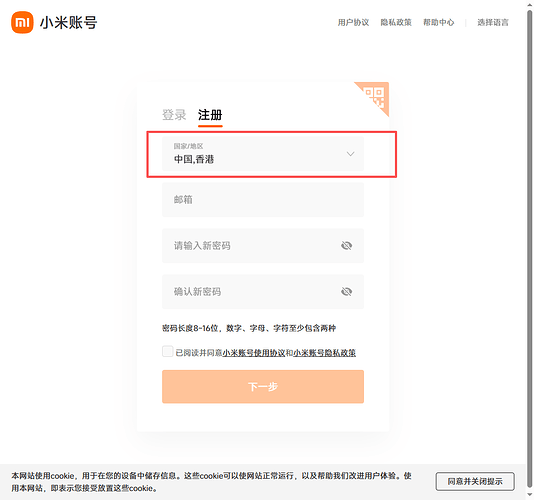Viewport: 534px width, 500px height.
Task: Open 隐私政策 in the top navigation
Action: click(x=396, y=22)
